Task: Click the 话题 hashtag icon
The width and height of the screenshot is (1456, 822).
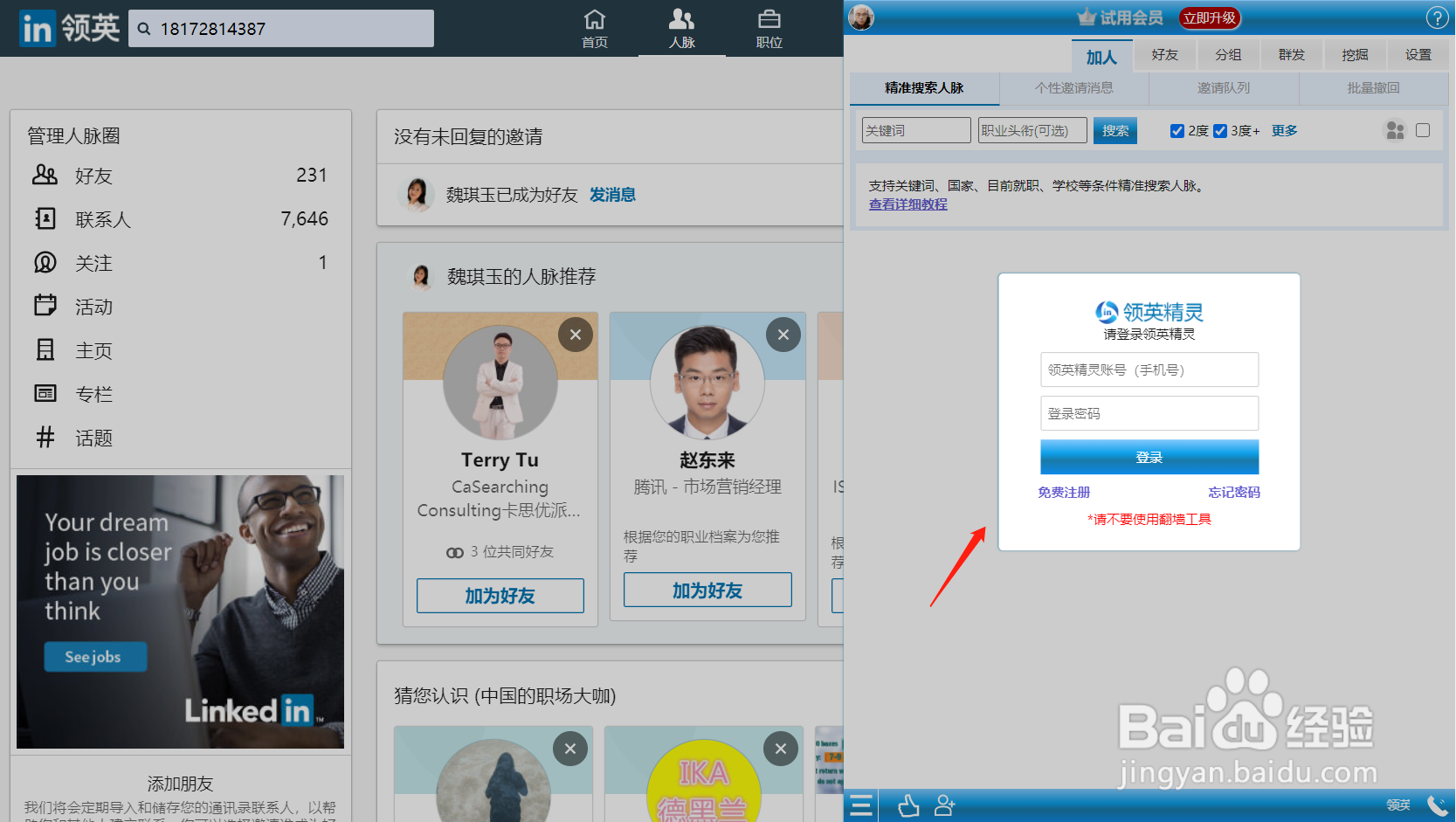Action: (x=45, y=437)
